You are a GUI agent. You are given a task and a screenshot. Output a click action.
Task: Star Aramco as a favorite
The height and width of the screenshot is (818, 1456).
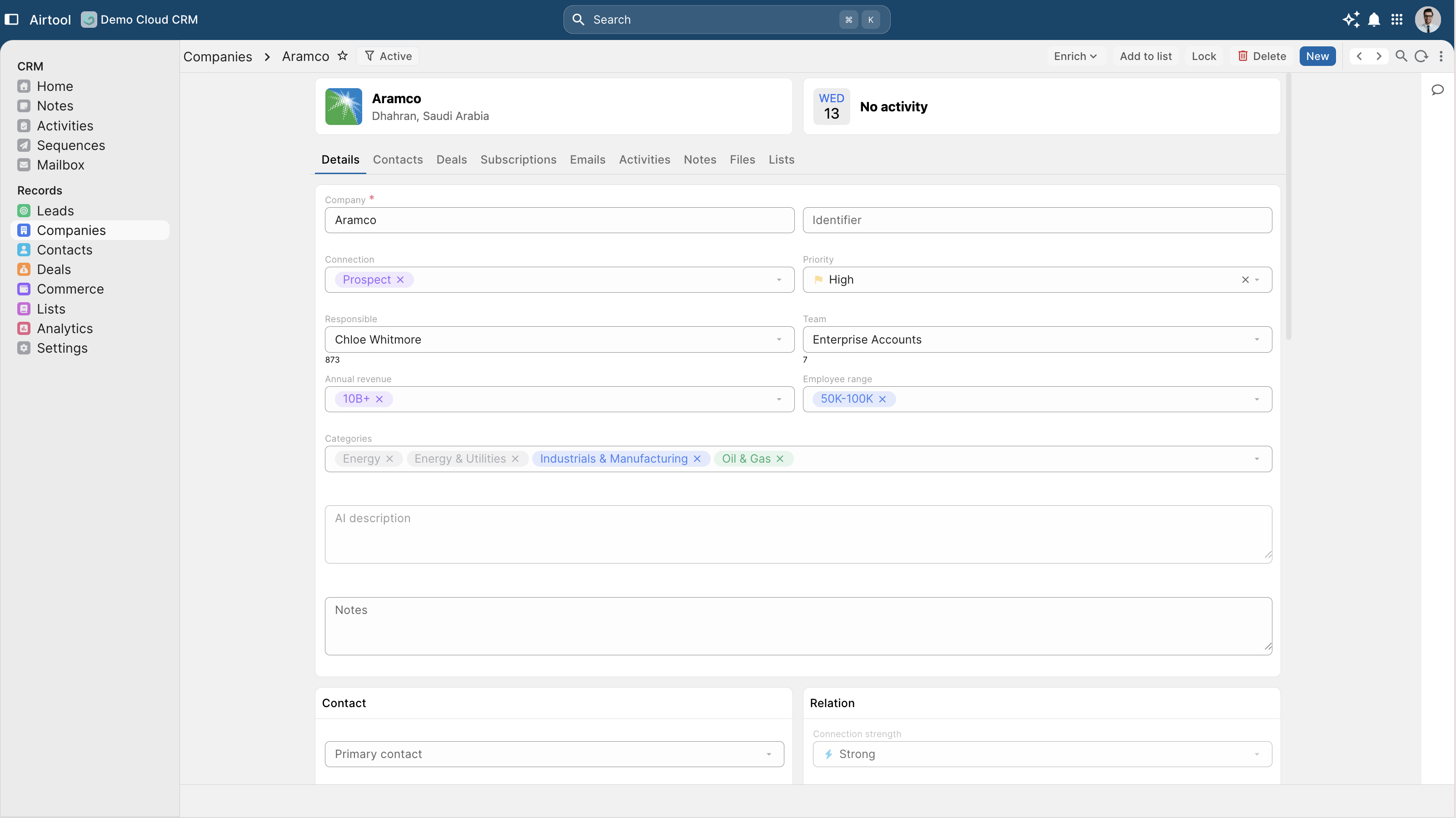(x=343, y=56)
